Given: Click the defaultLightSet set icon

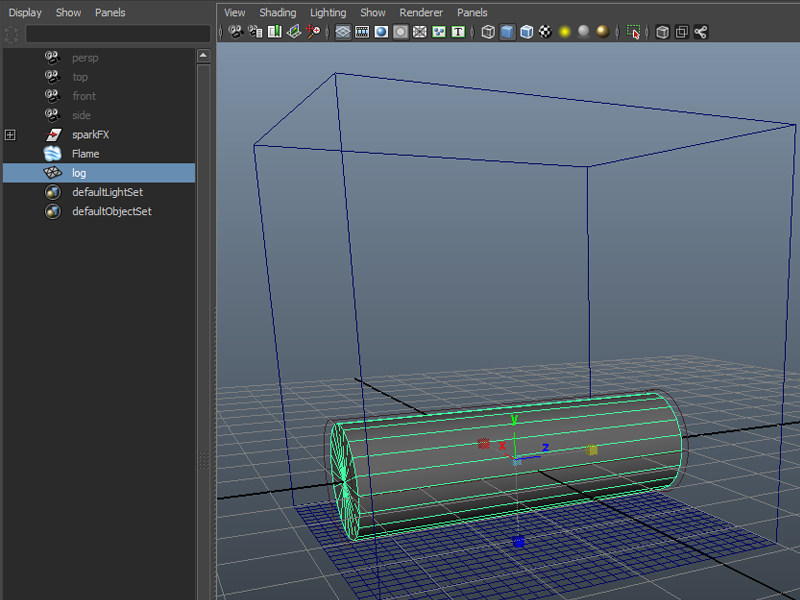Looking at the screenshot, I should tap(53, 192).
